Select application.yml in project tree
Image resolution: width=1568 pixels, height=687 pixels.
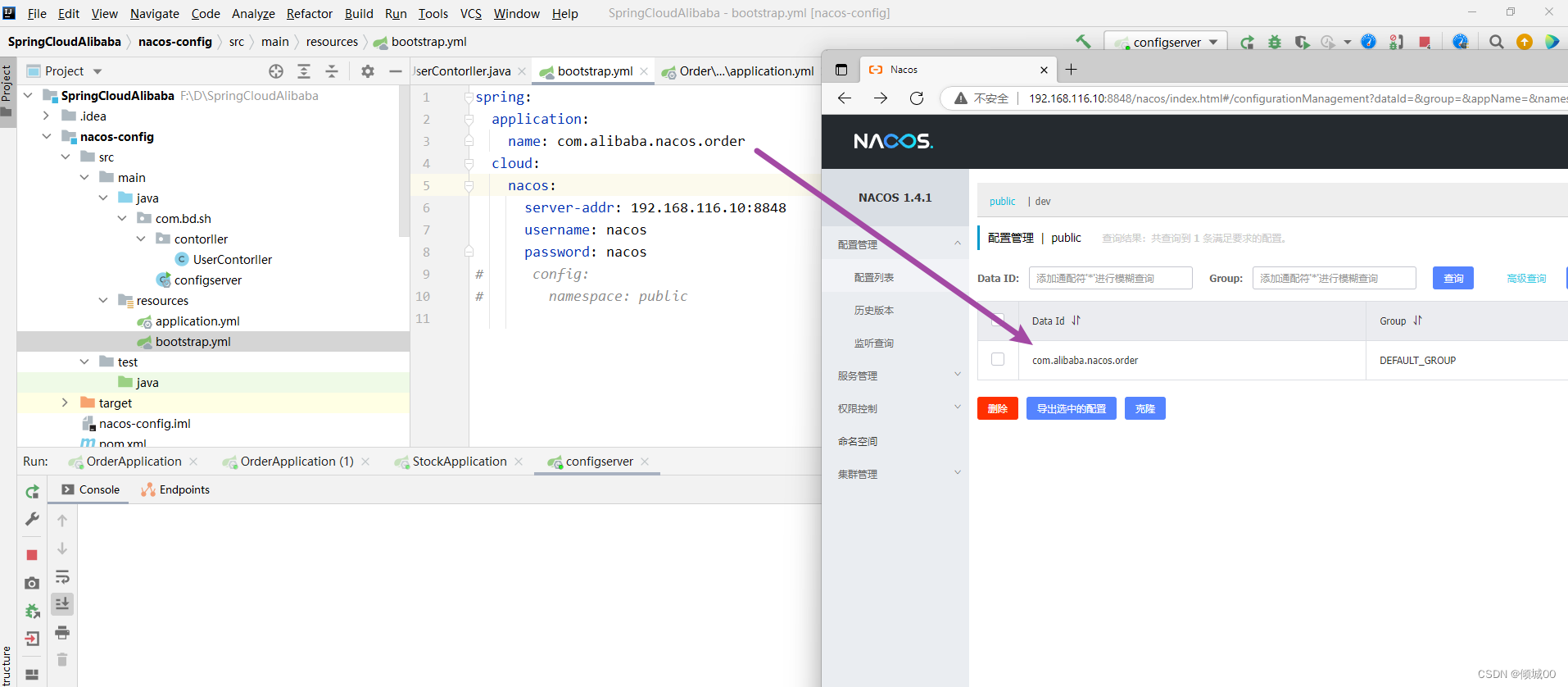click(197, 321)
